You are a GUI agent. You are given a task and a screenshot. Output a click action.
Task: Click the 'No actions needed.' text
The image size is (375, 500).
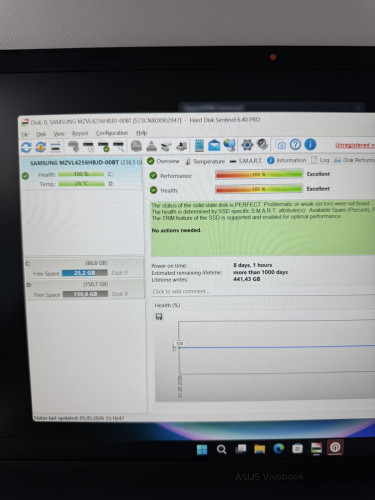(176, 230)
